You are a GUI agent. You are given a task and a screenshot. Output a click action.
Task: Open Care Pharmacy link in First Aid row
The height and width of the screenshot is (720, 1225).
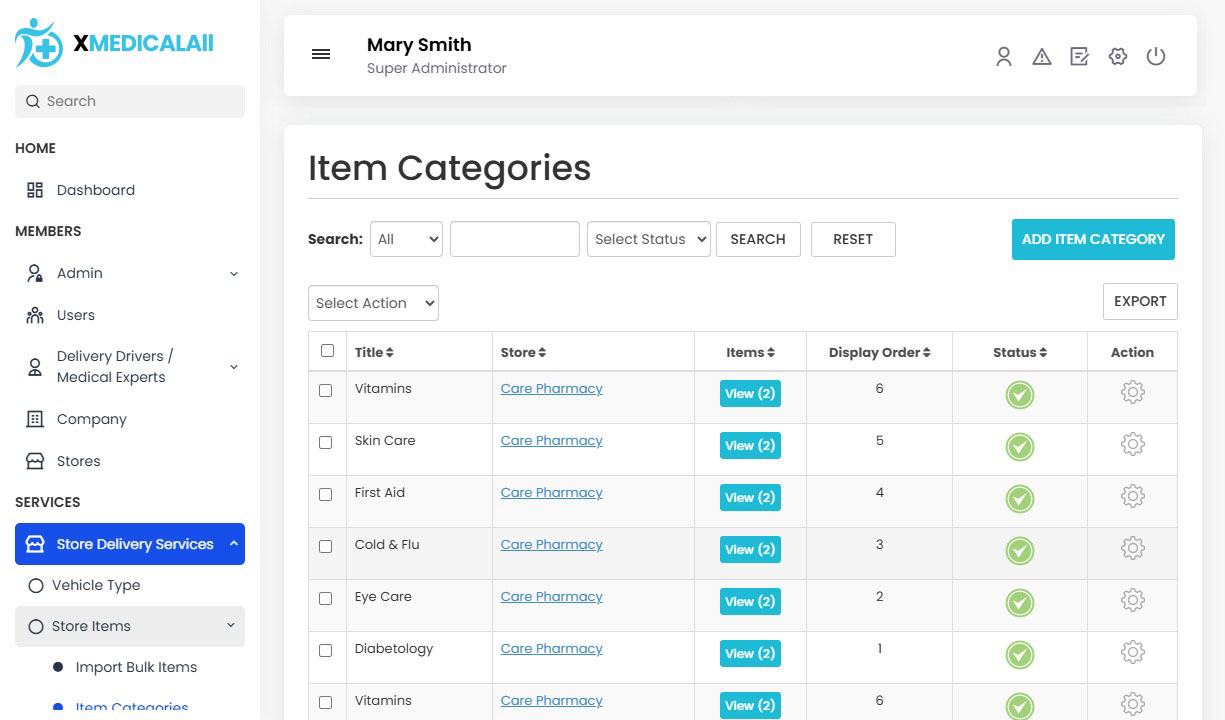tap(551, 492)
